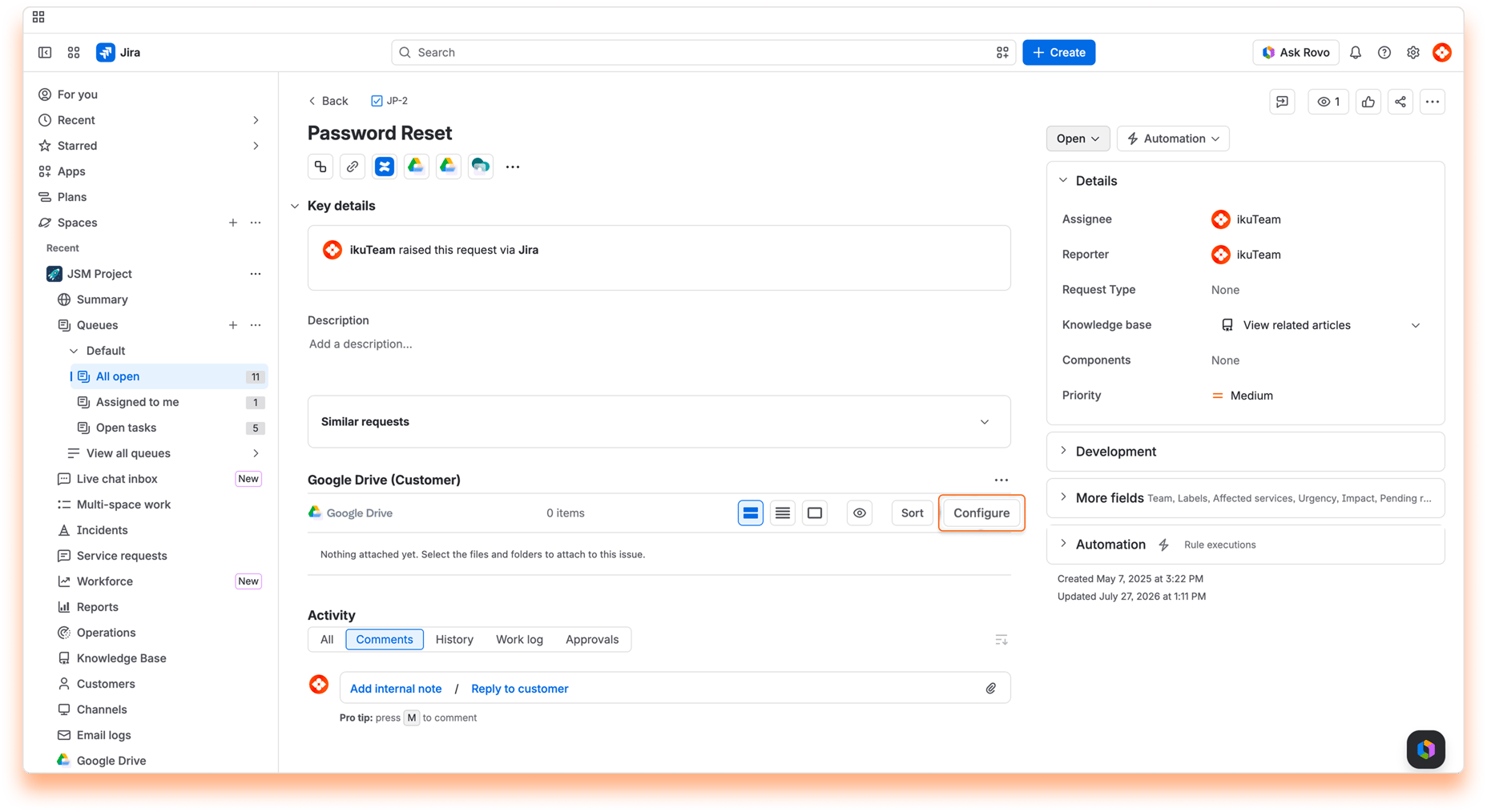Click the thumbs up vote icon
Viewport: 1487px width, 812px height.
pos(1368,102)
